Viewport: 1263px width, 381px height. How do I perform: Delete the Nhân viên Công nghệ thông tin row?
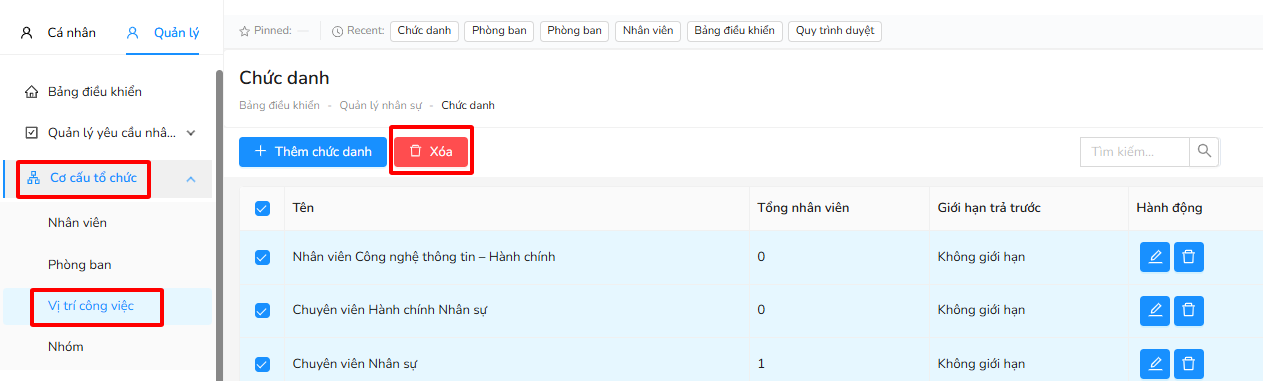[1189, 257]
